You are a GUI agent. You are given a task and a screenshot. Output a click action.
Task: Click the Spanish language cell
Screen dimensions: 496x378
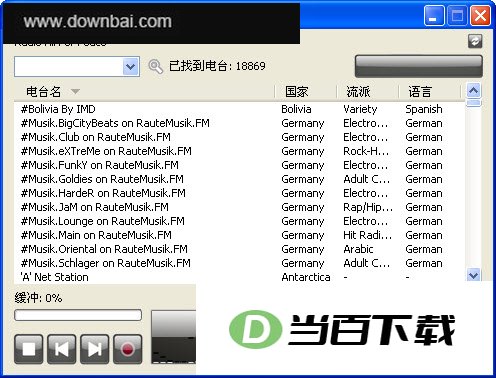424,109
